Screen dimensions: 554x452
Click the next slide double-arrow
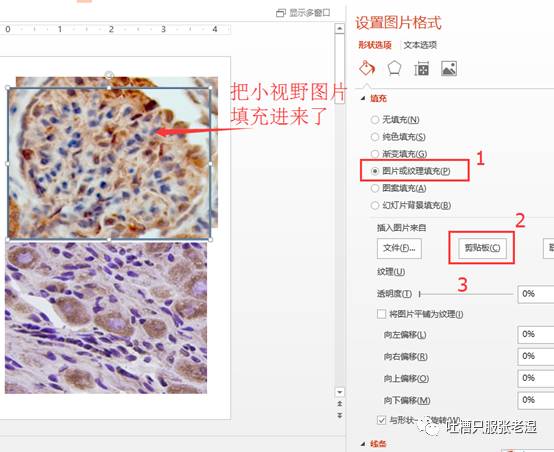[x=340, y=415]
